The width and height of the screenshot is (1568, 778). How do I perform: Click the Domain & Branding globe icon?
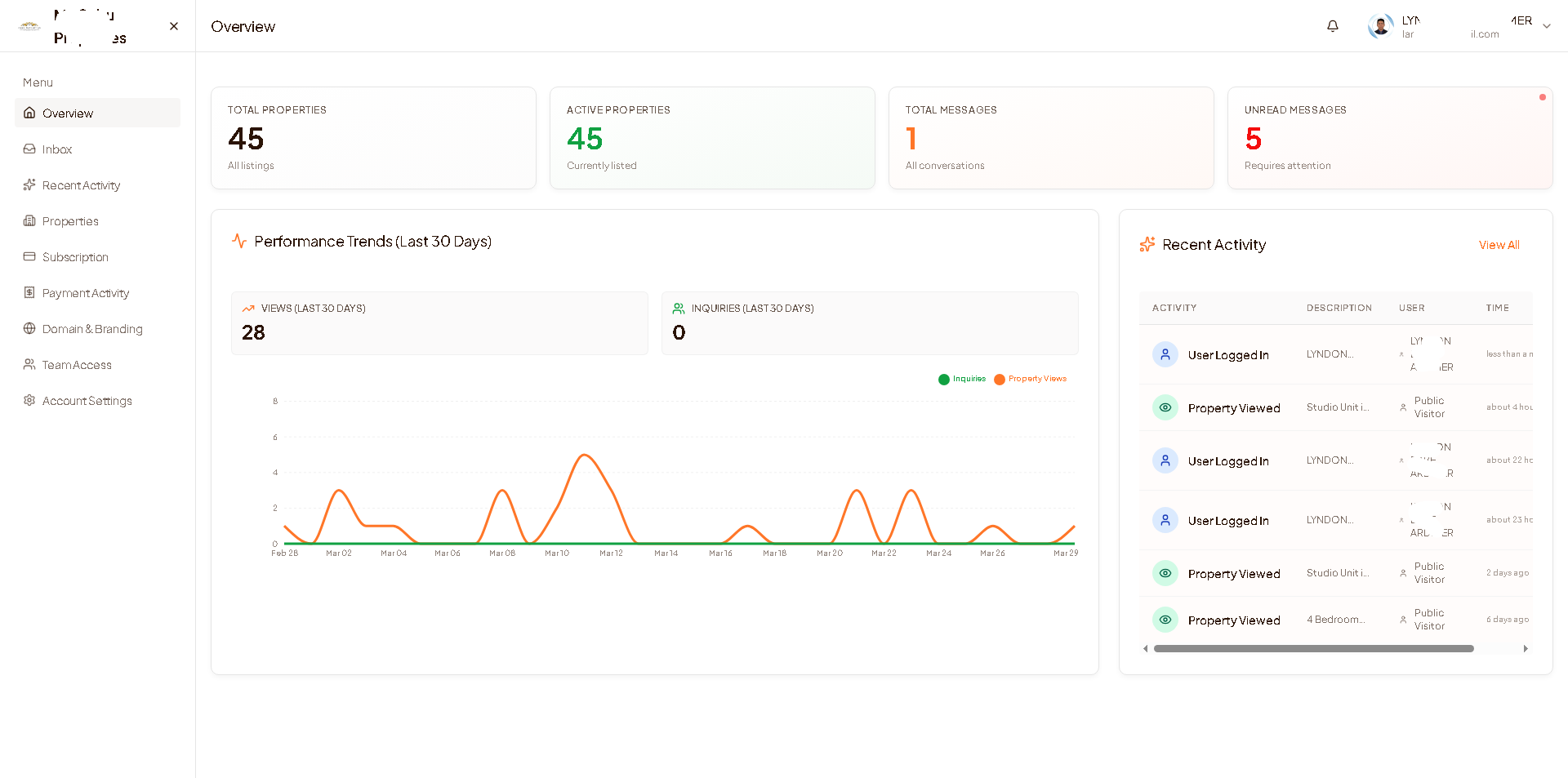pos(29,329)
